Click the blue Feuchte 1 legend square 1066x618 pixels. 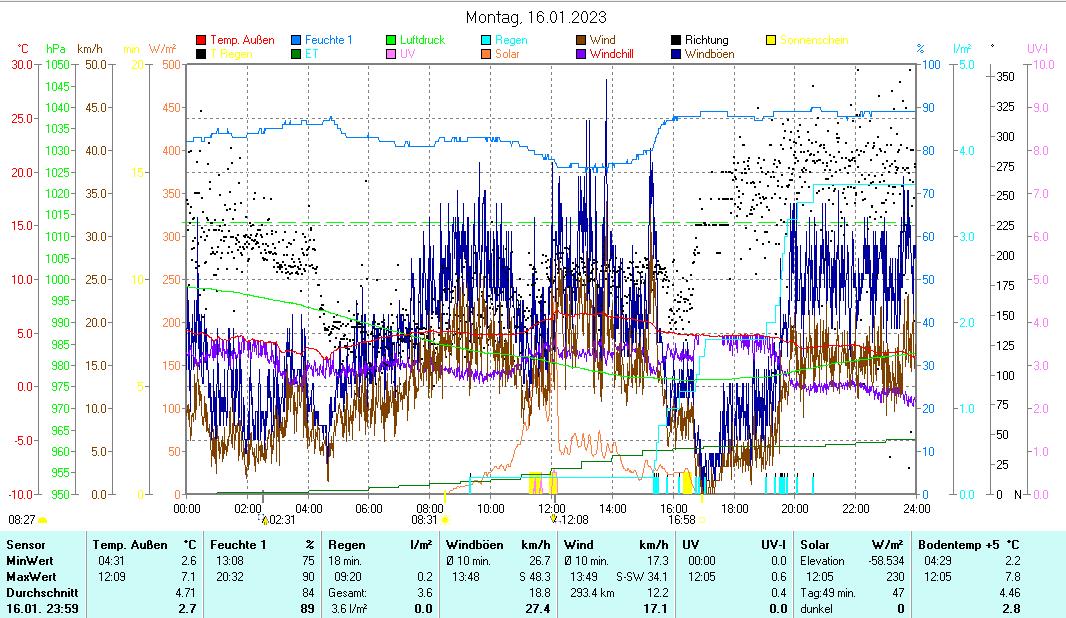(x=297, y=41)
